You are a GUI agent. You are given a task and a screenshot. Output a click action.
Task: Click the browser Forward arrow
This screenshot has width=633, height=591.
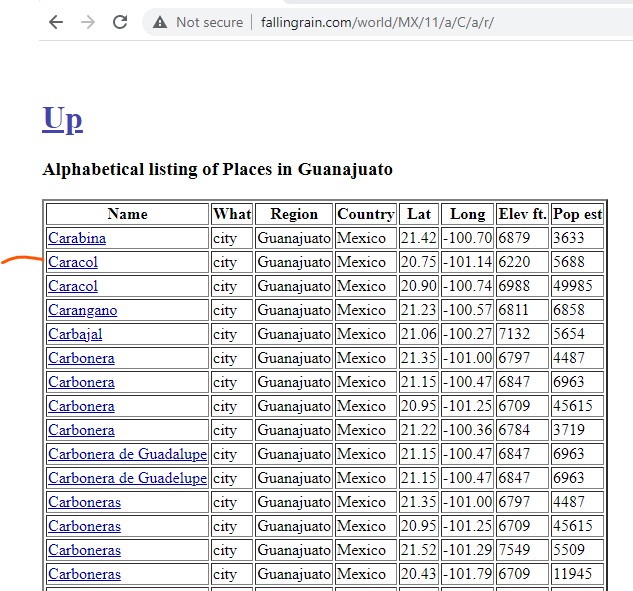[x=88, y=22]
